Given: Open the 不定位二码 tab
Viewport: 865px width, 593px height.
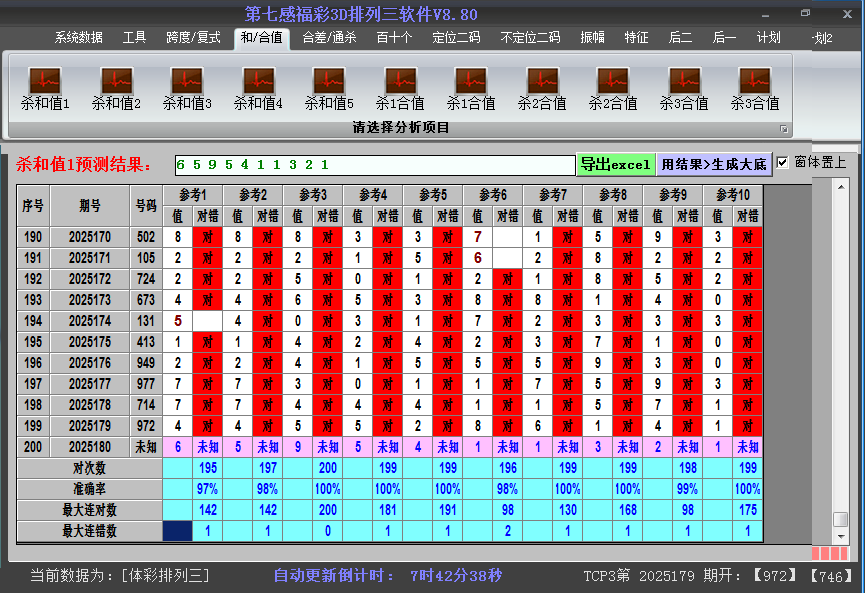Looking at the screenshot, I should click(x=530, y=38).
